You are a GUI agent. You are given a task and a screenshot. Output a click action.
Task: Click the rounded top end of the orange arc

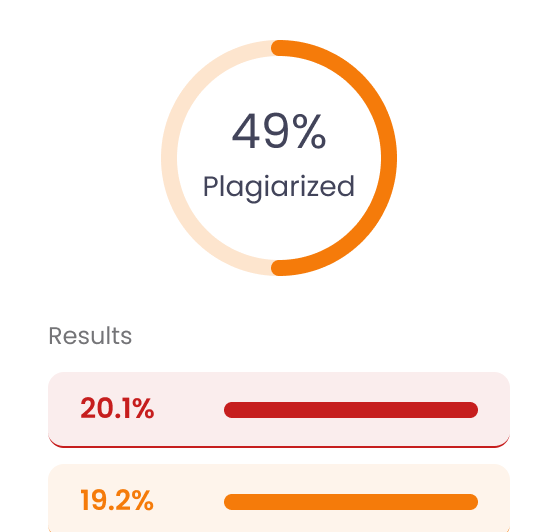(279, 48)
